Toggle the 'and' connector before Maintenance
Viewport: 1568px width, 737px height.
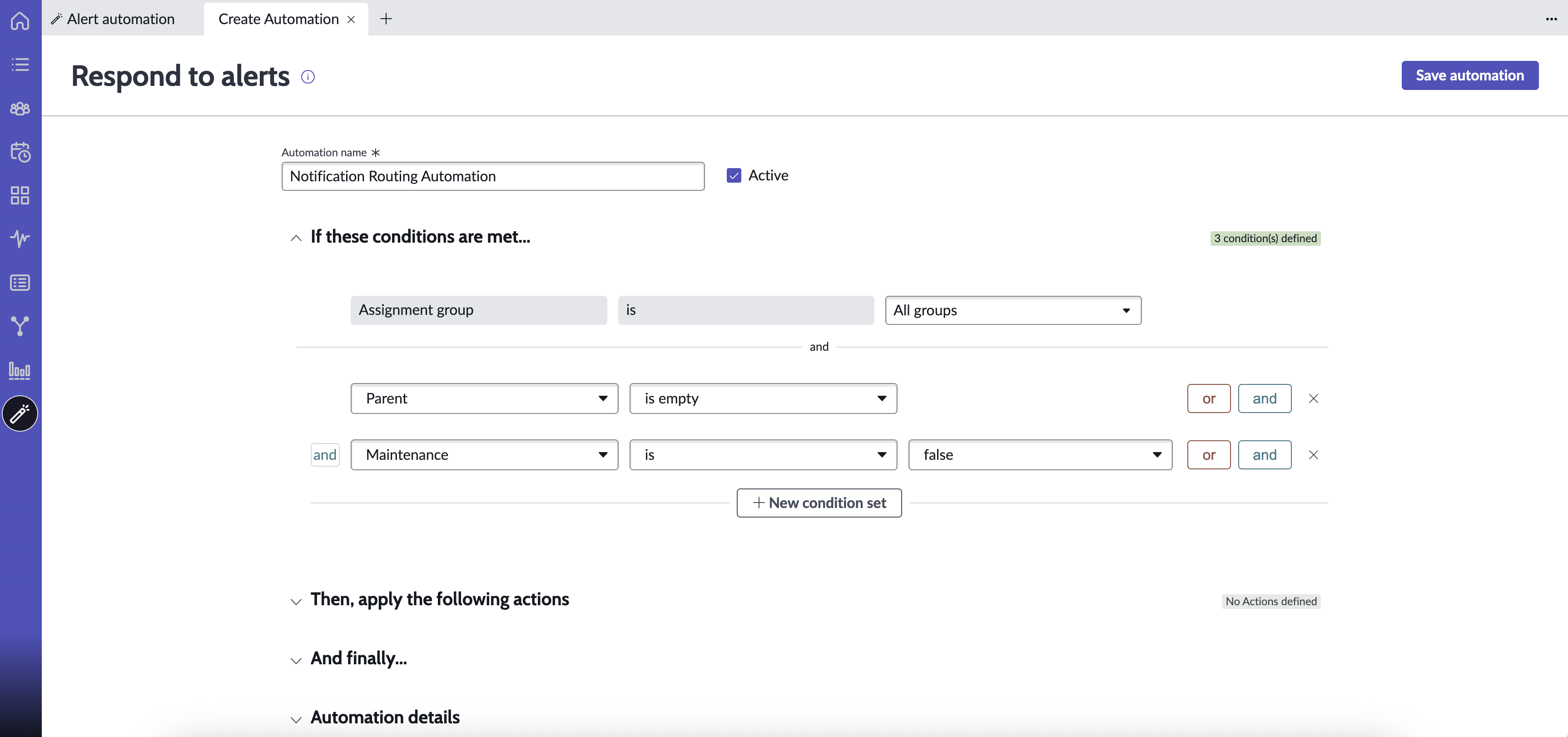tap(325, 455)
